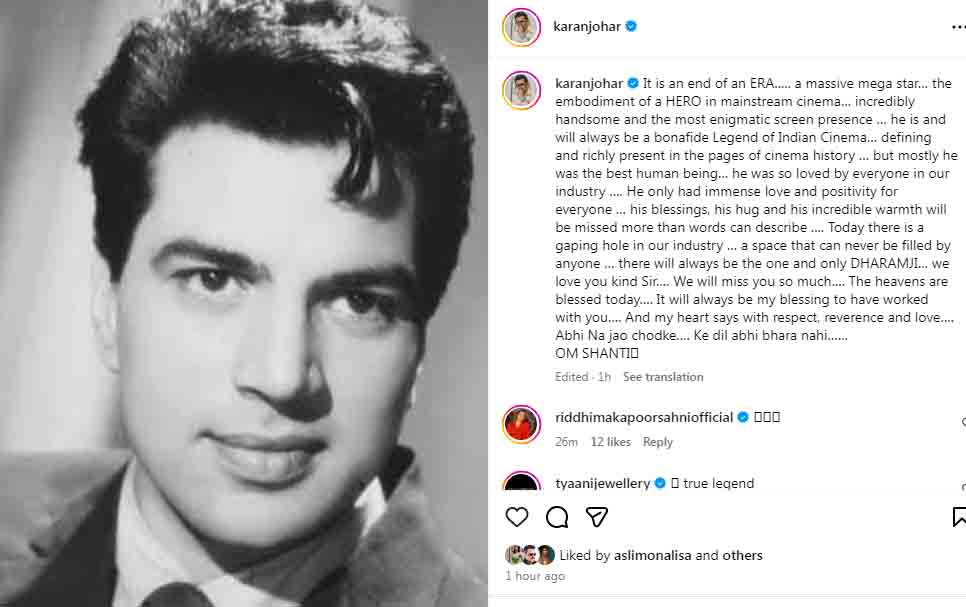Share the post with the paper plane icon
Viewport: 966px width, 607px height.
pos(597,517)
